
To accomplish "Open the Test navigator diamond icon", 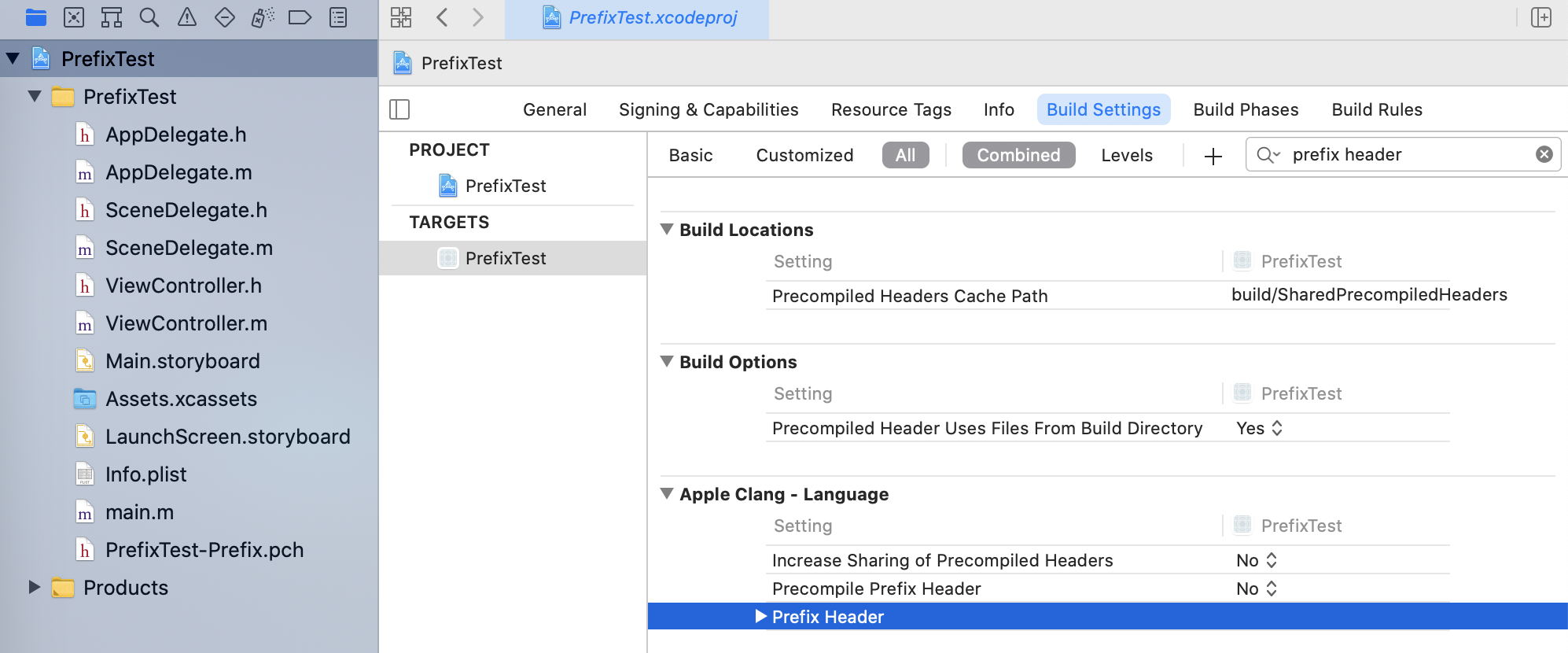I will click(225, 17).
